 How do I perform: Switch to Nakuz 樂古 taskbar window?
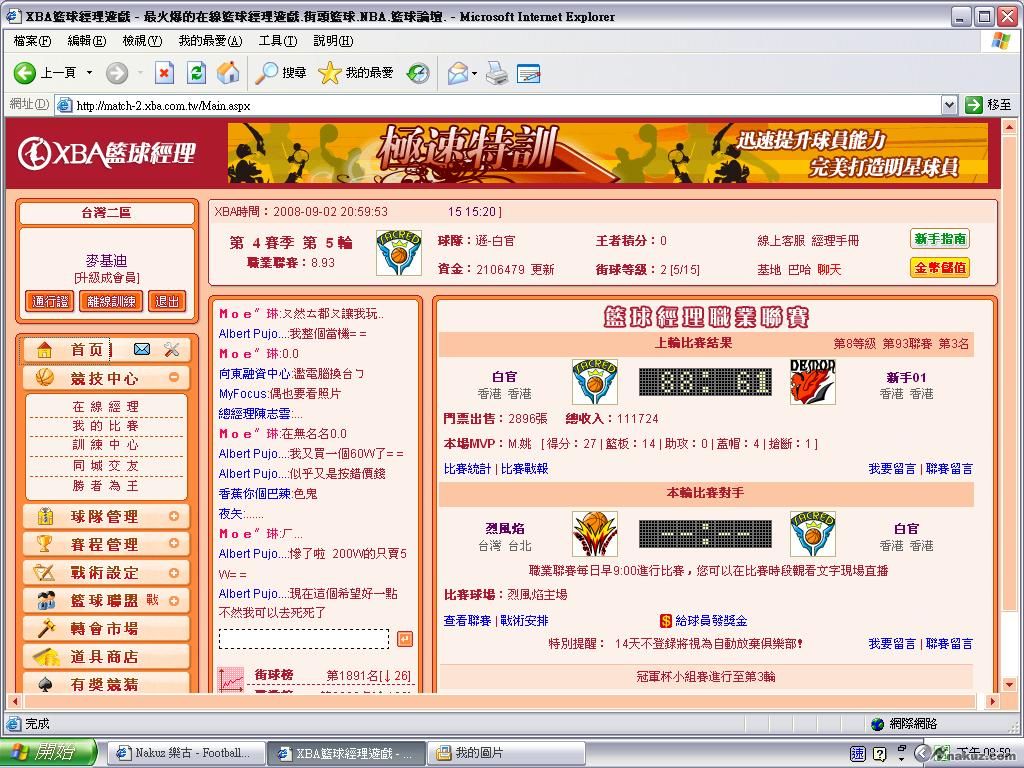[x=184, y=753]
